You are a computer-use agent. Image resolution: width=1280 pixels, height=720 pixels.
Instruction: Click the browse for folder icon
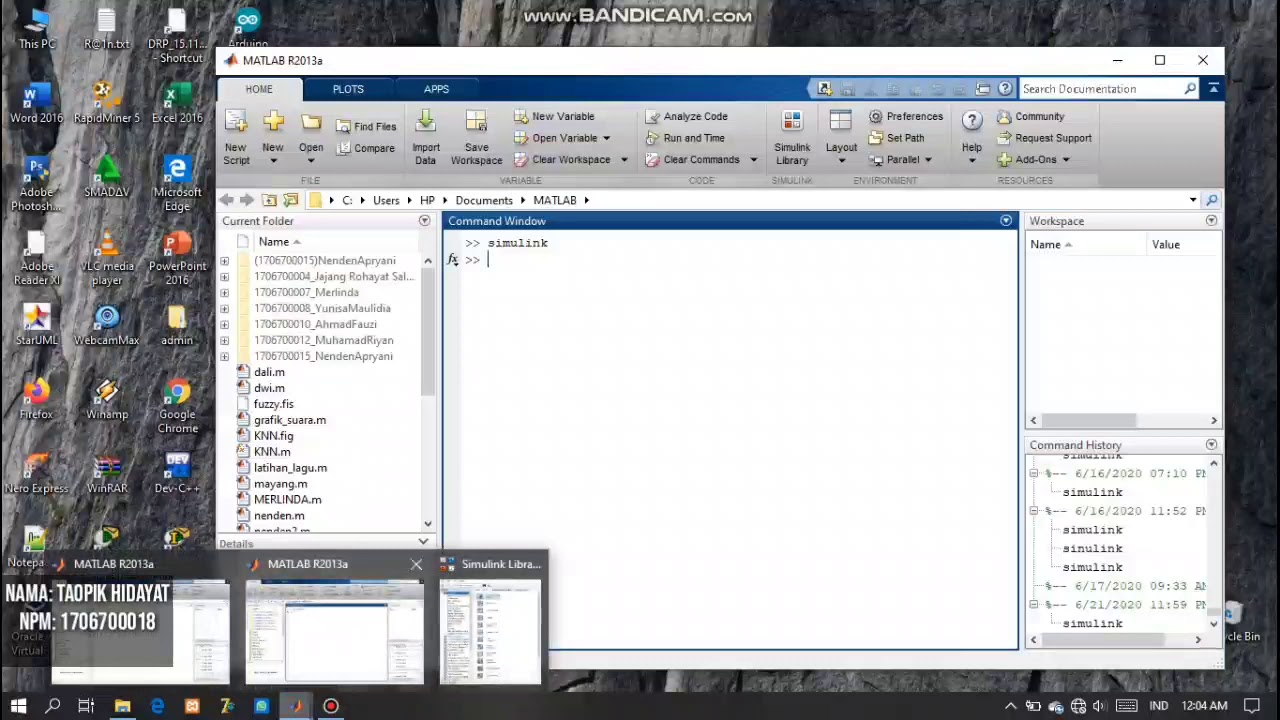coord(291,200)
